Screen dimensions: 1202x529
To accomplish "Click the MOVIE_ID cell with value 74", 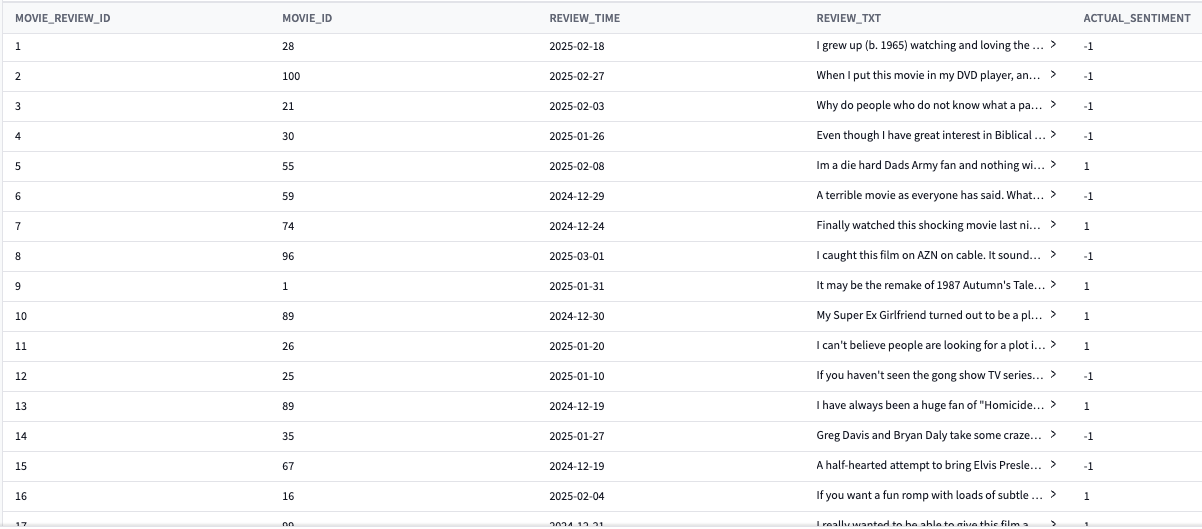I will [288, 226].
